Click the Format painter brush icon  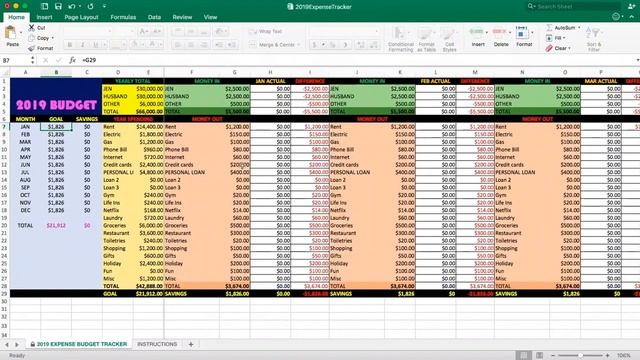(31, 48)
